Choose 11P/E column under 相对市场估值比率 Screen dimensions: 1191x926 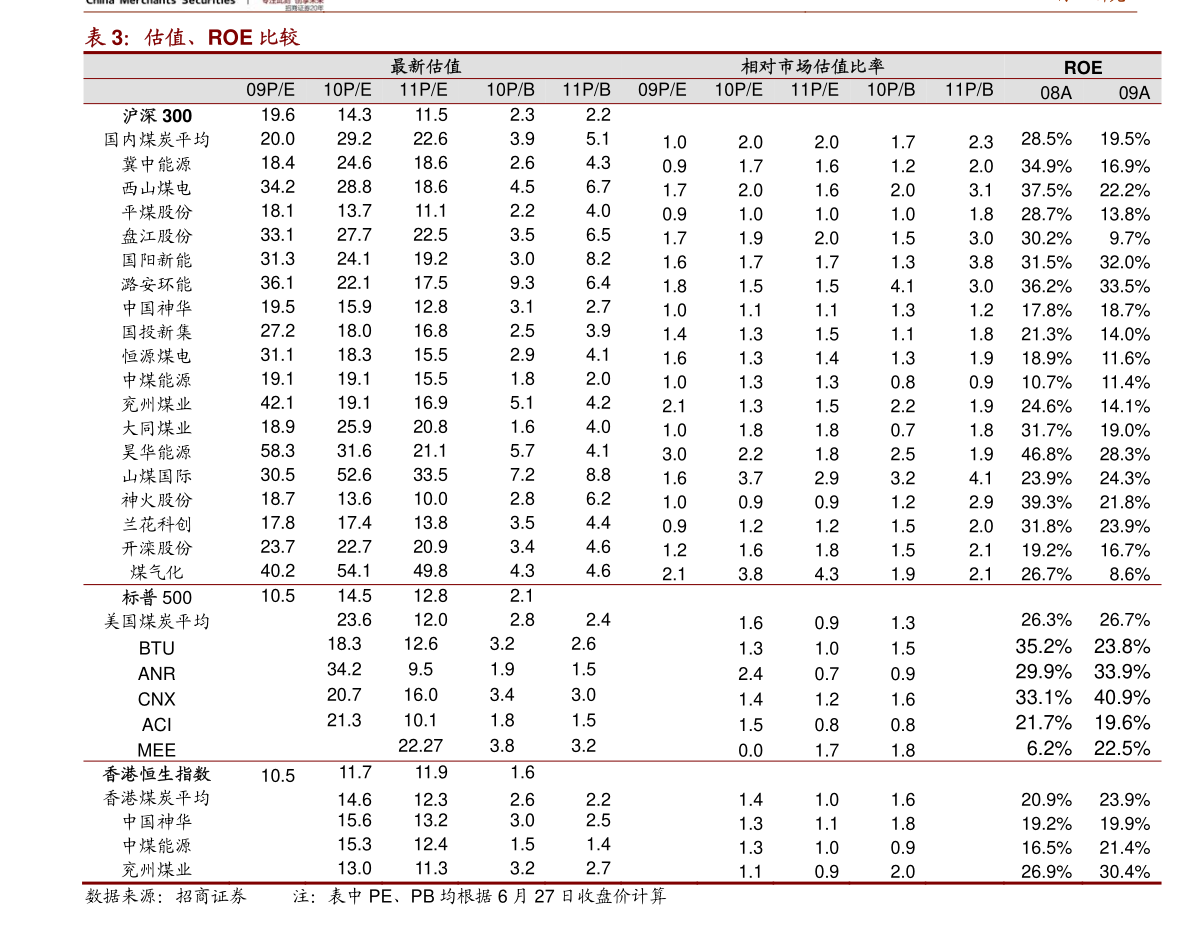pos(814,90)
